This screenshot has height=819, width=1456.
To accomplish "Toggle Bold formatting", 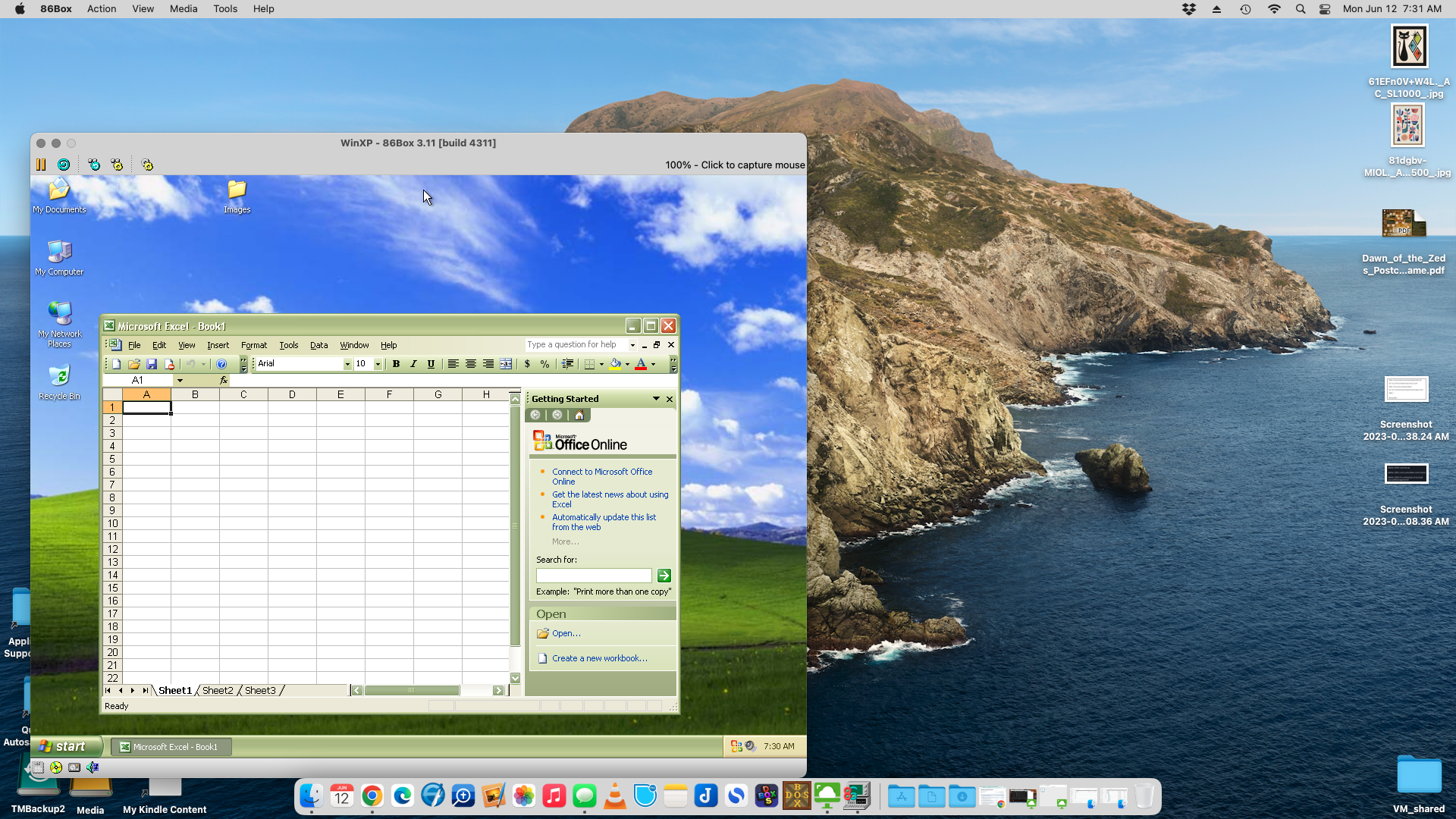I will click(396, 364).
